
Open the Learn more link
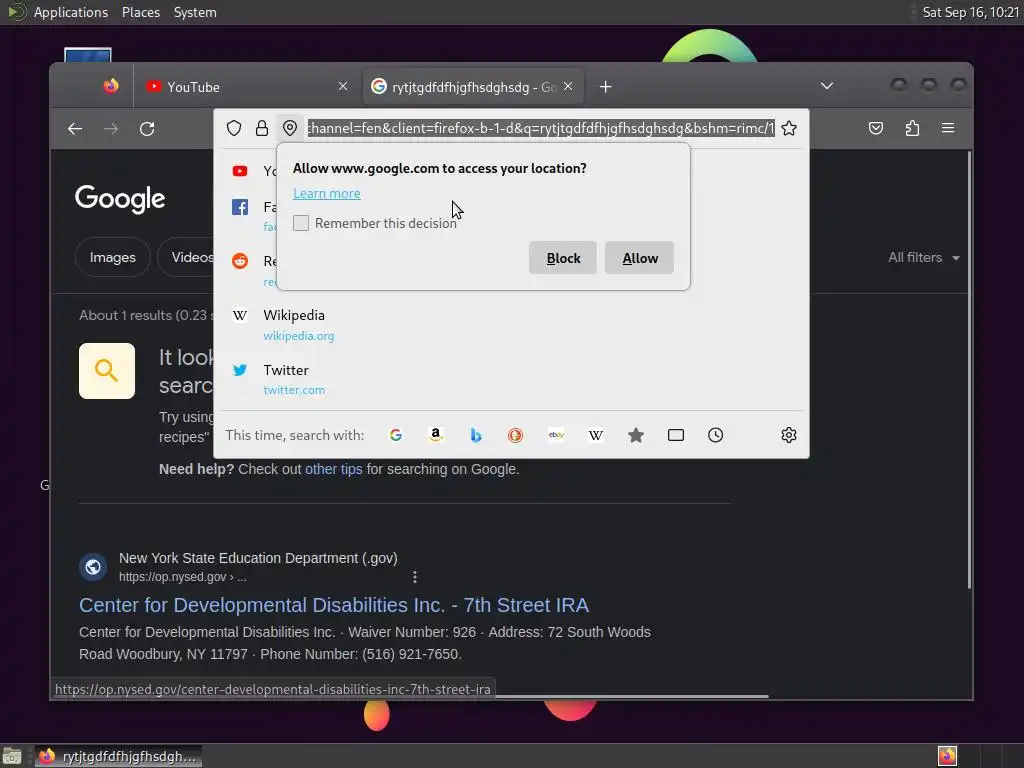tap(327, 193)
